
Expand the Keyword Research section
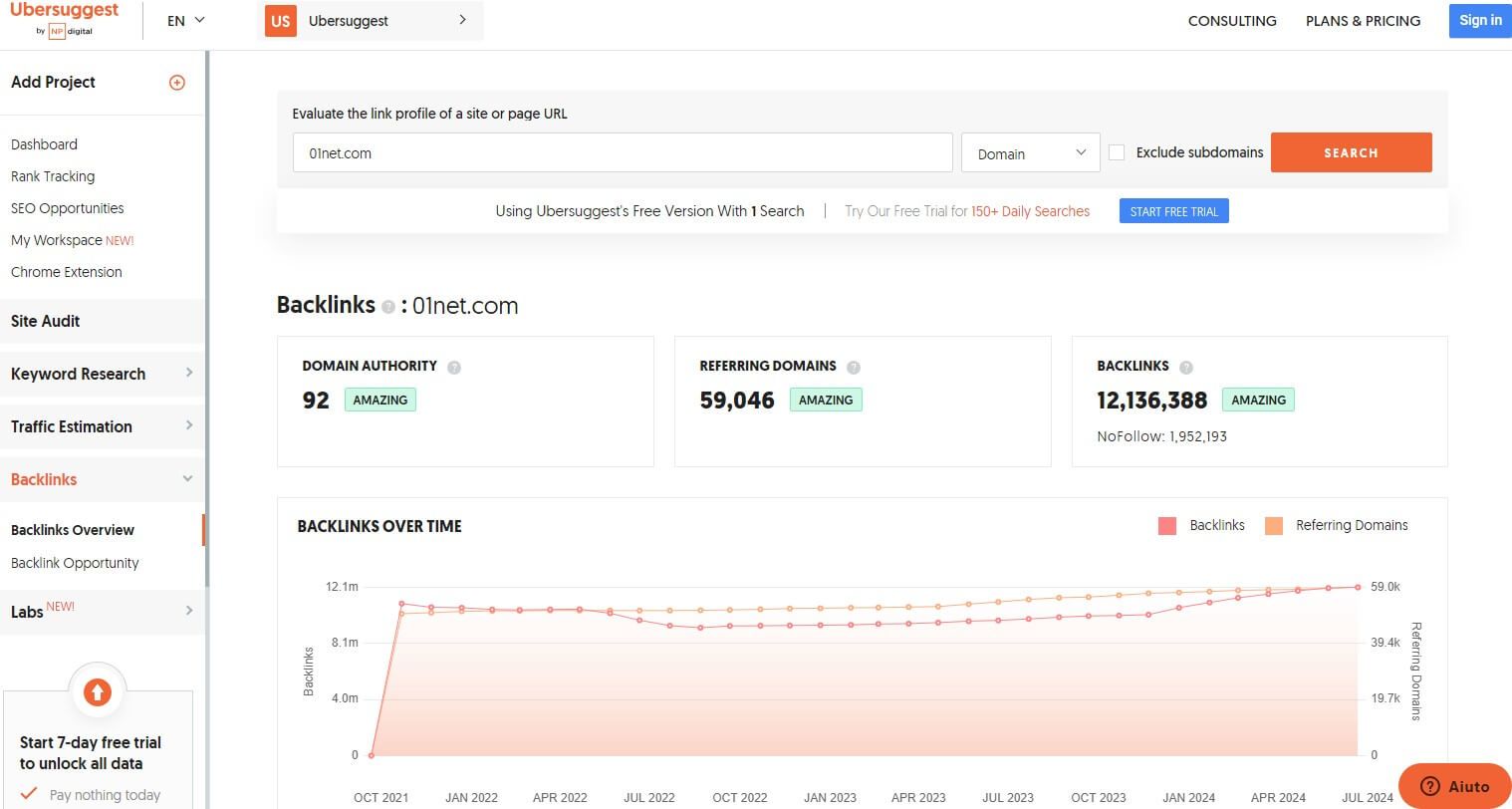pyautogui.click(x=102, y=374)
